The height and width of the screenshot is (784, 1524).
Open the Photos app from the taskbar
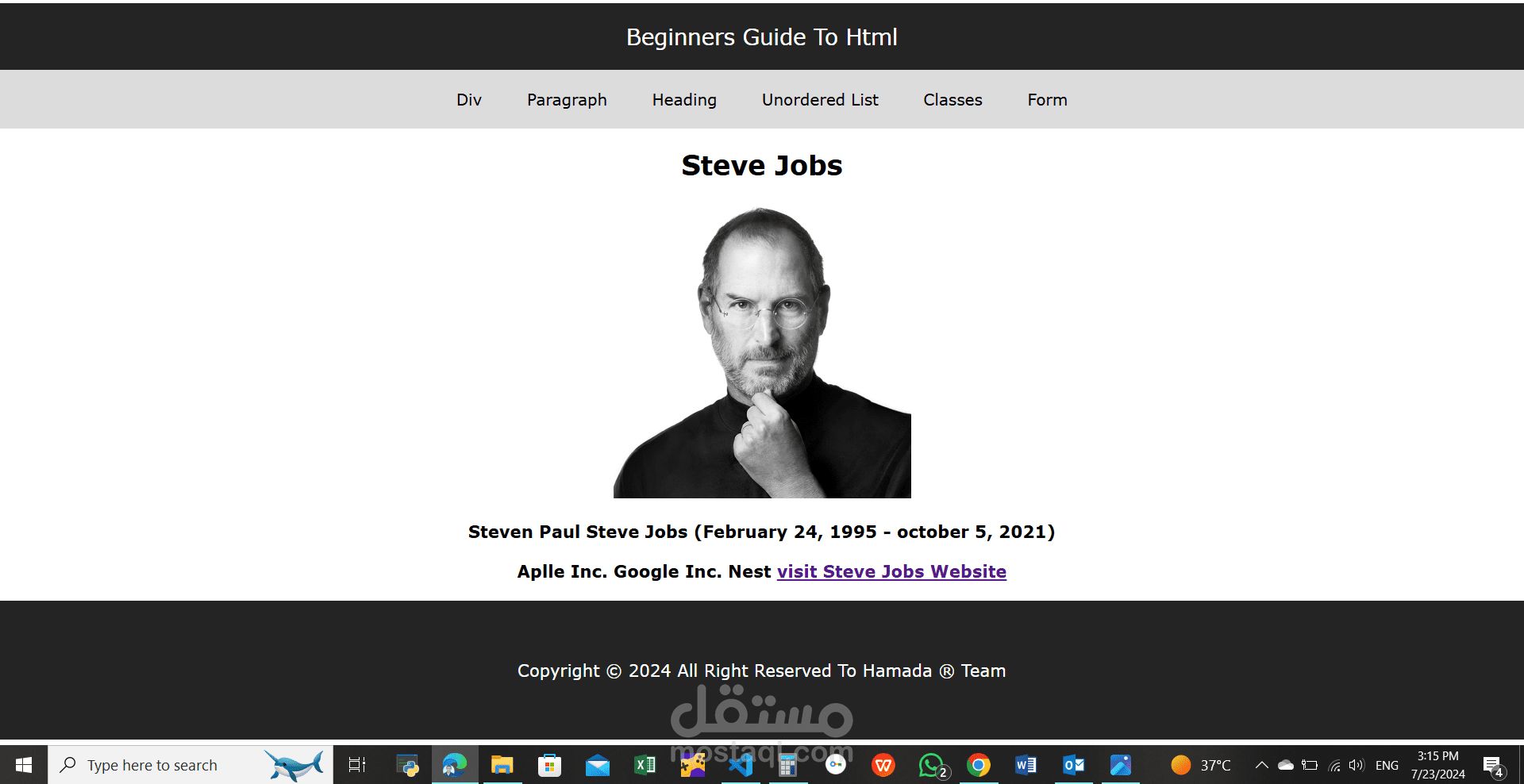coord(1121,764)
